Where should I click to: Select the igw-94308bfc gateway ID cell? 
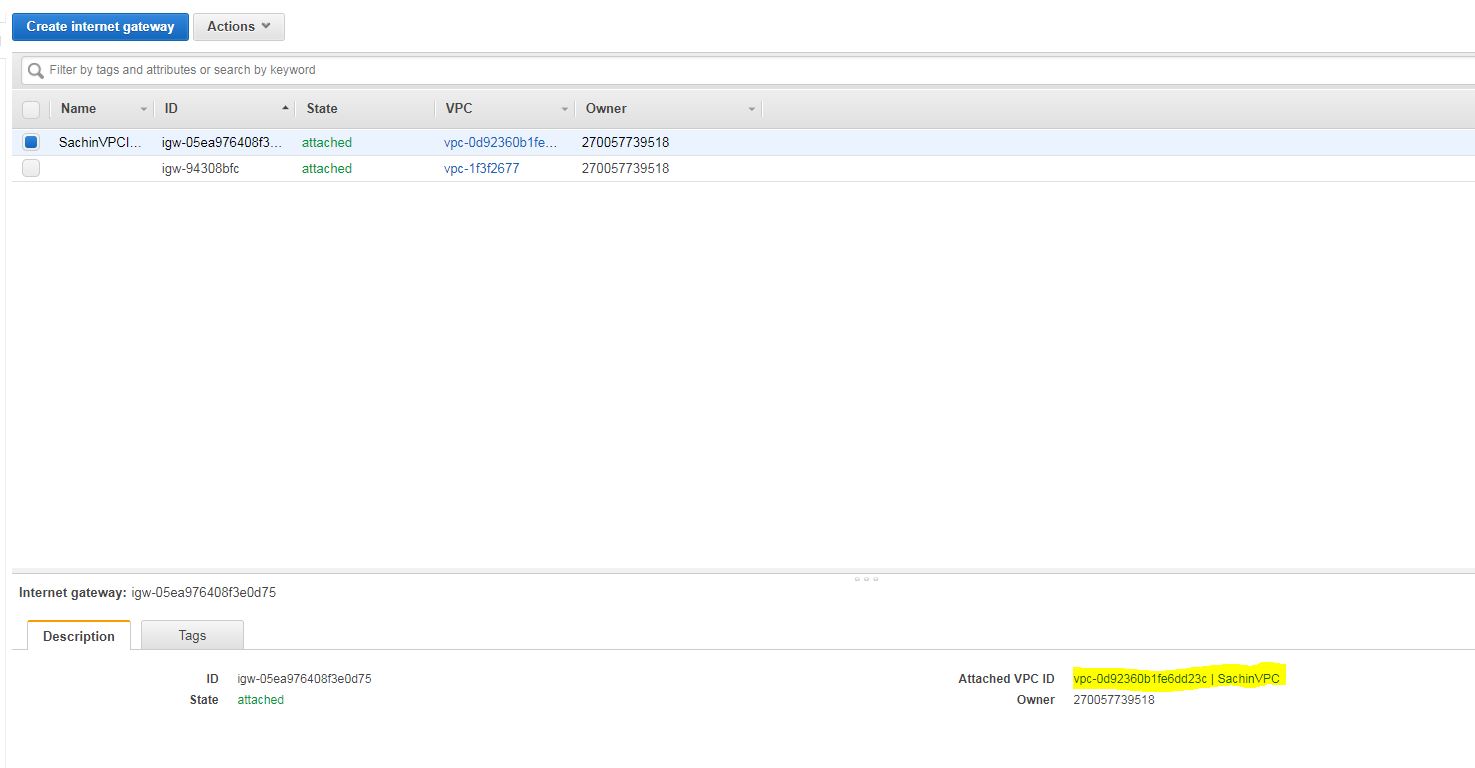[201, 168]
